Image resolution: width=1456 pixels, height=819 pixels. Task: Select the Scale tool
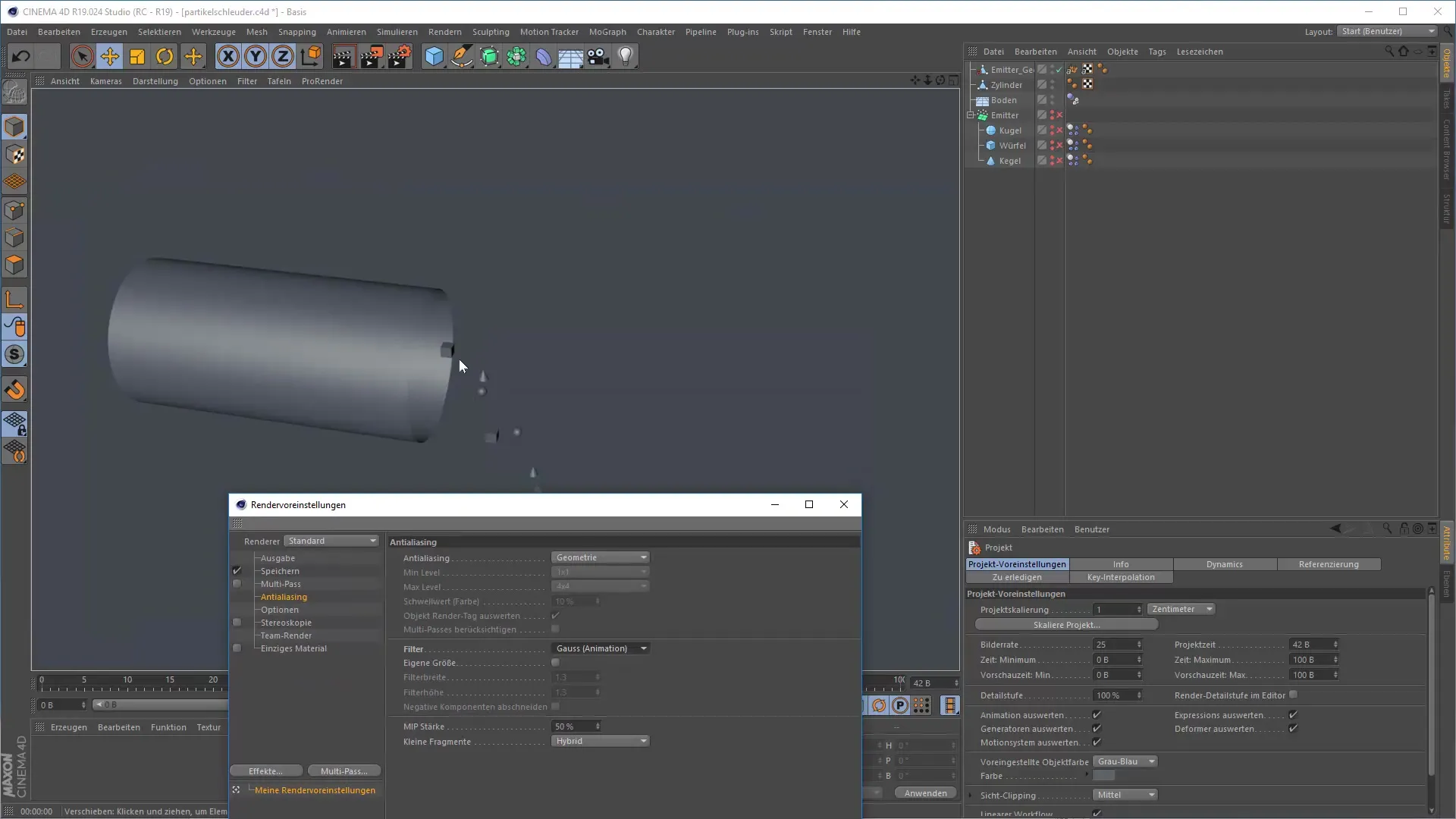[137, 56]
